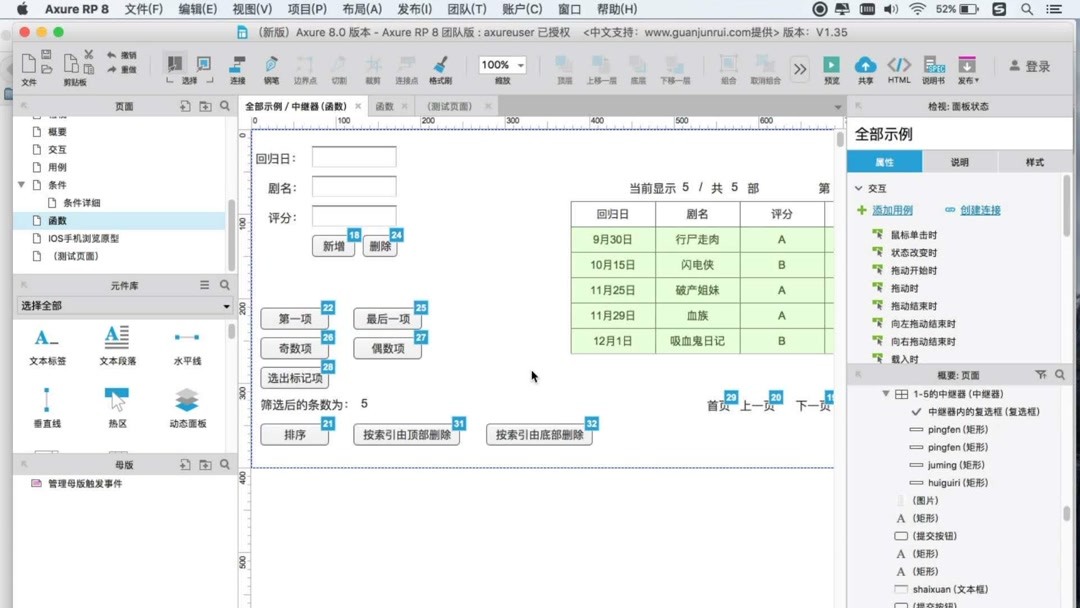1080x608 pixels.
Task: Collapse the 1-5的中继器 tree node
Action: tap(886, 393)
